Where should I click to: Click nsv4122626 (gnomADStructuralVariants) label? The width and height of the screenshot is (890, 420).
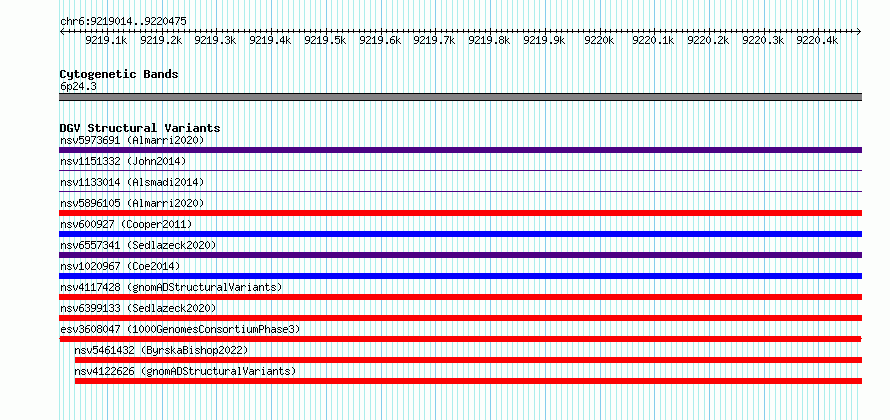tap(185, 371)
